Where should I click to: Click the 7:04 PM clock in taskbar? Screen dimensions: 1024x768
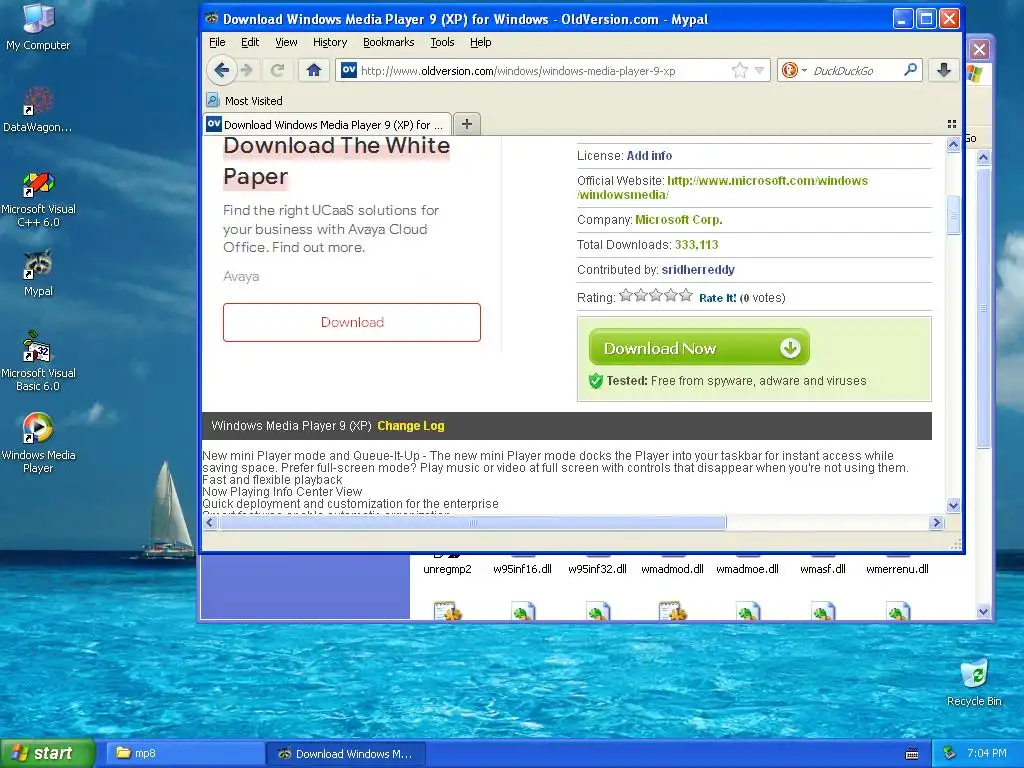[987, 753]
